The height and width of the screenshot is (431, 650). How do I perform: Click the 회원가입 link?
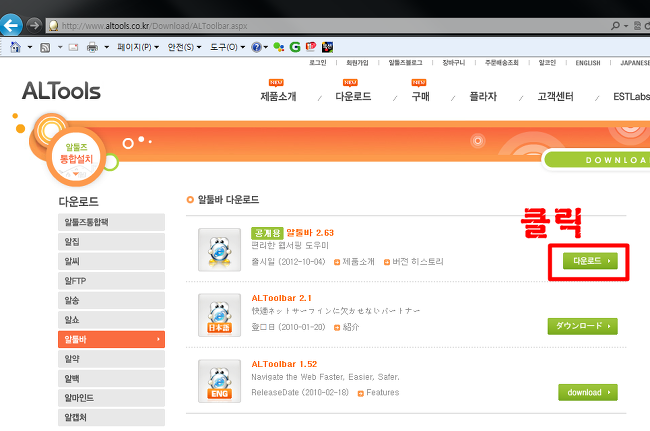coord(357,63)
